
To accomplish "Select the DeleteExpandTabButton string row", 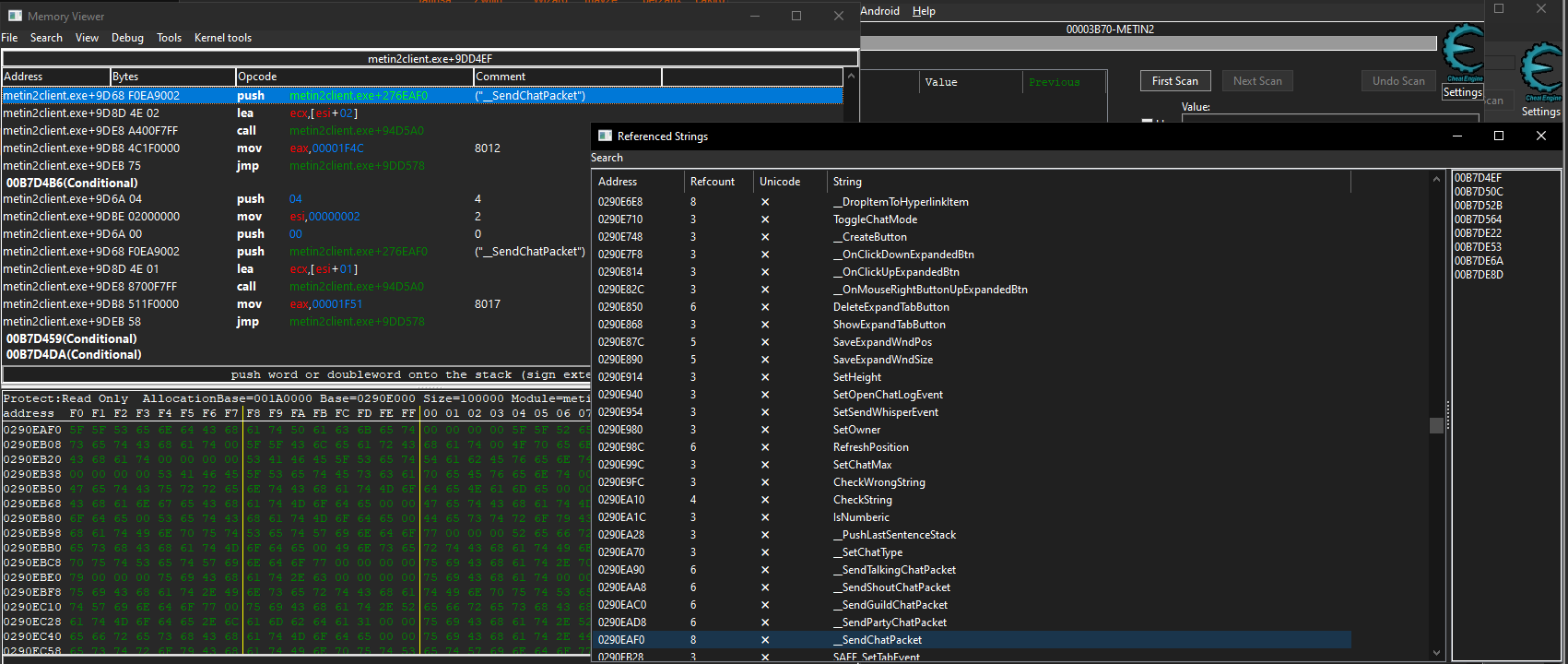I will tap(972, 307).
